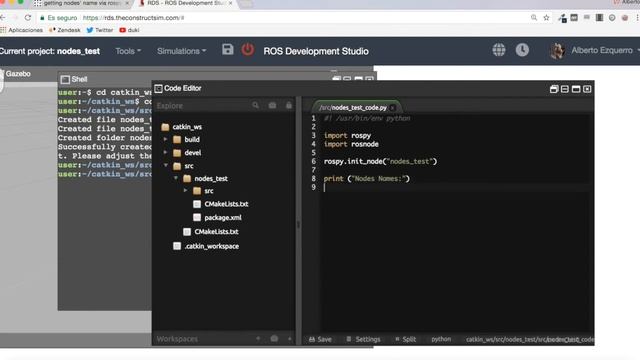
Task: Click the 'Current project: nodes_test' label
Action: coord(50,51)
